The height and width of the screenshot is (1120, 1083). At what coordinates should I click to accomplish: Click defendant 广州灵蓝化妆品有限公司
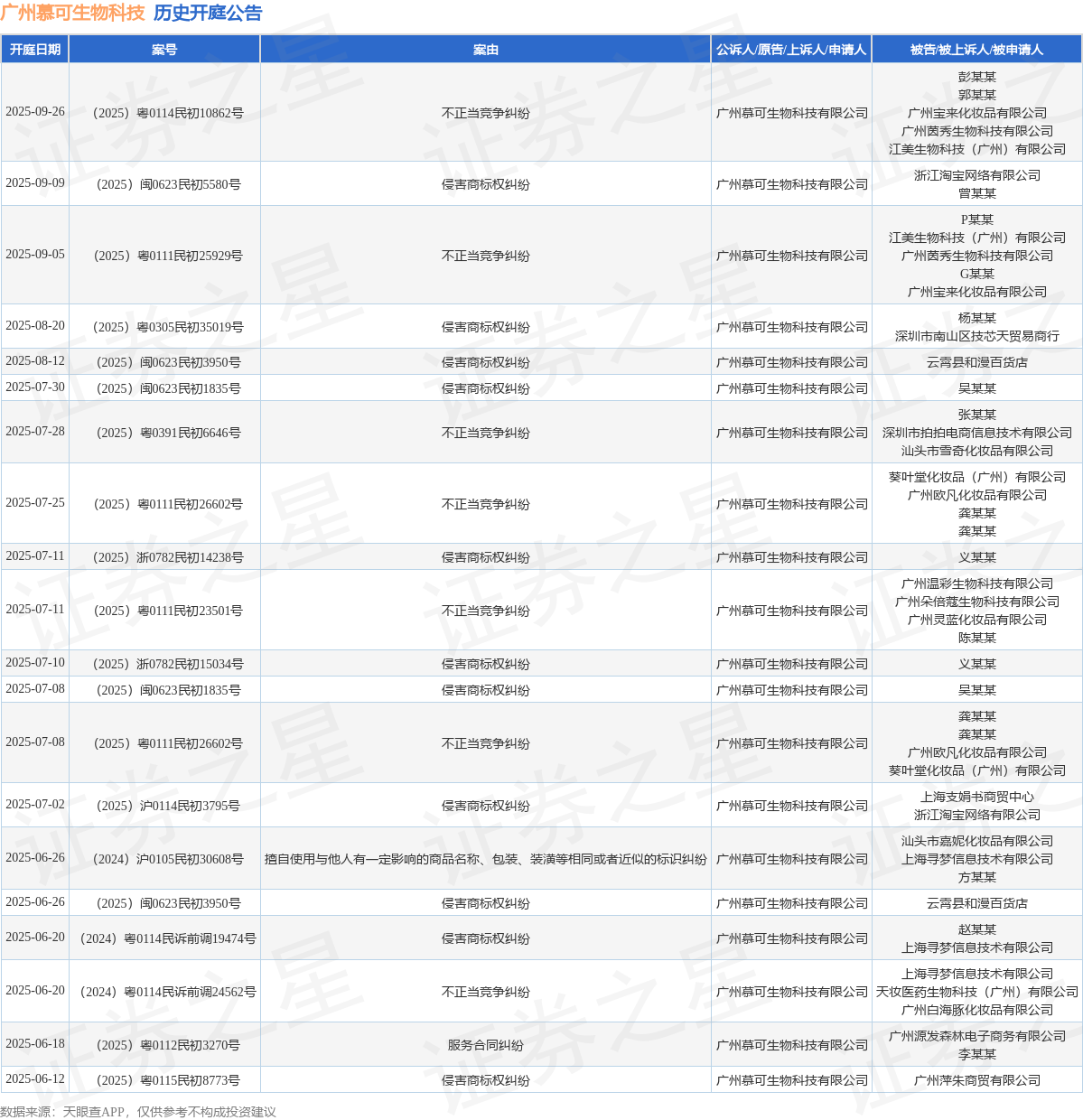[977, 620]
